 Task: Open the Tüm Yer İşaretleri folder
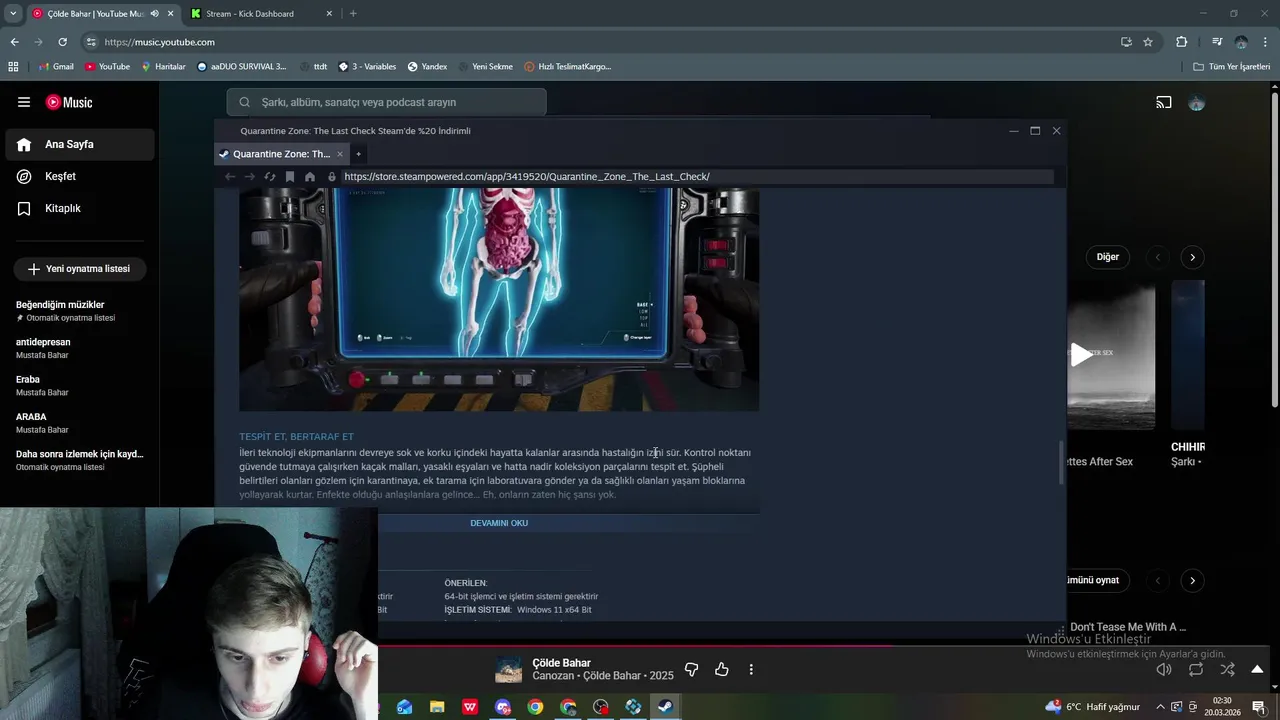pos(1232,67)
